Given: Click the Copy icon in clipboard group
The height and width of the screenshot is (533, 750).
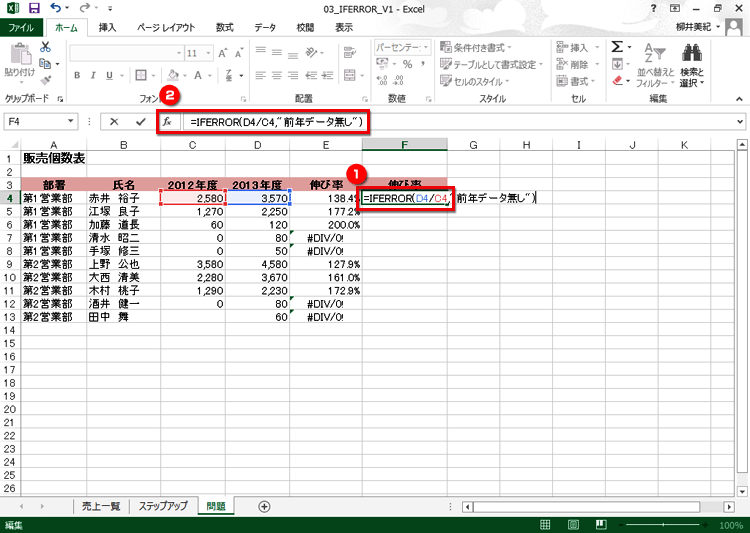Looking at the screenshot, I should click(x=45, y=63).
